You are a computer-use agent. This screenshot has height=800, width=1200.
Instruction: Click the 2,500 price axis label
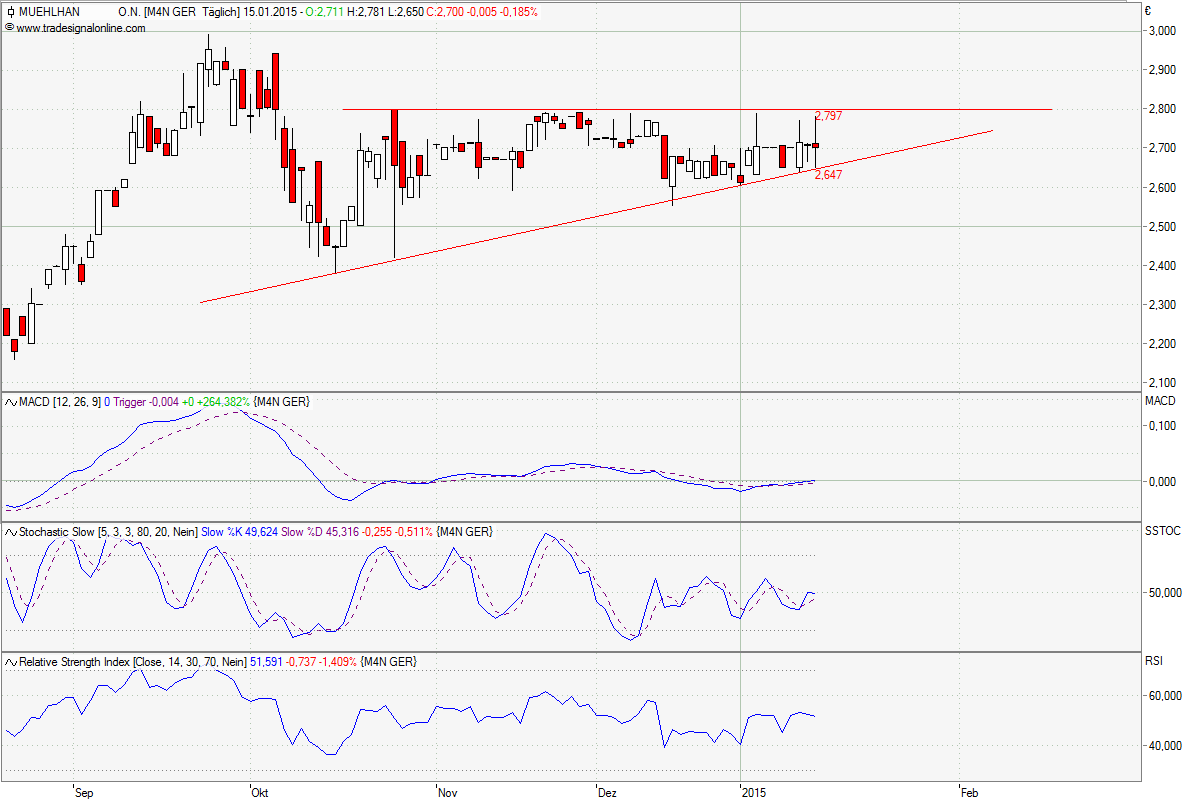[x=1162, y=227]
